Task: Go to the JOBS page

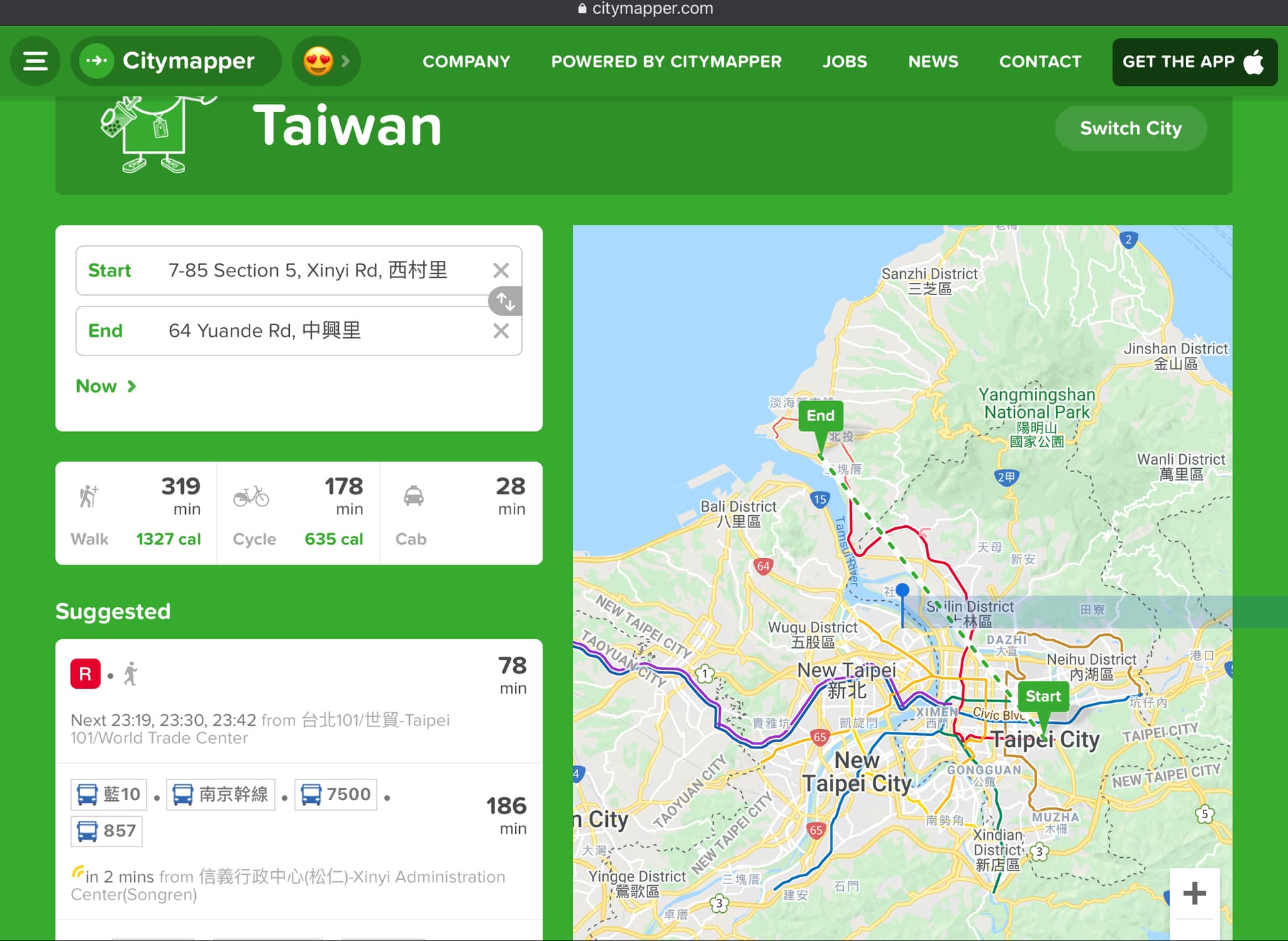Action: pos(845,61)
